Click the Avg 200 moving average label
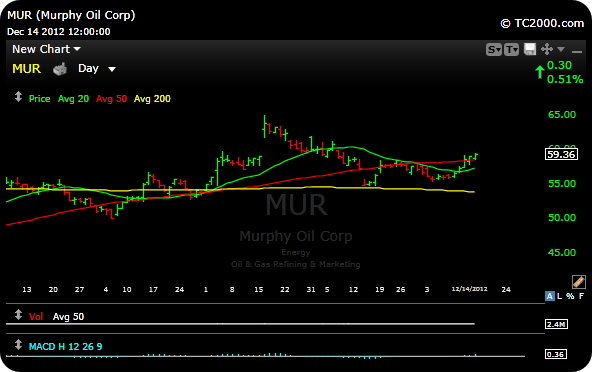Image resolution: width=592 pixels, height=372 pixels. click(x=152, y=99)
